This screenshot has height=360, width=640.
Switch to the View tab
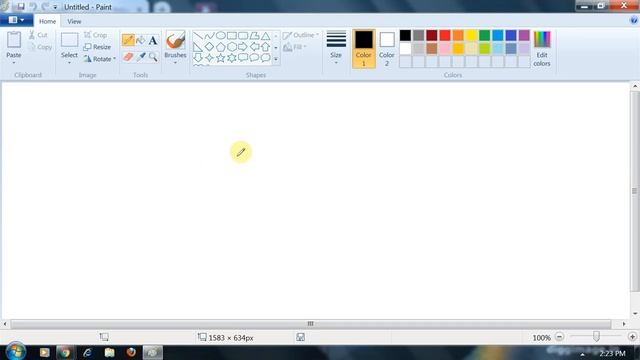point(74,21)
